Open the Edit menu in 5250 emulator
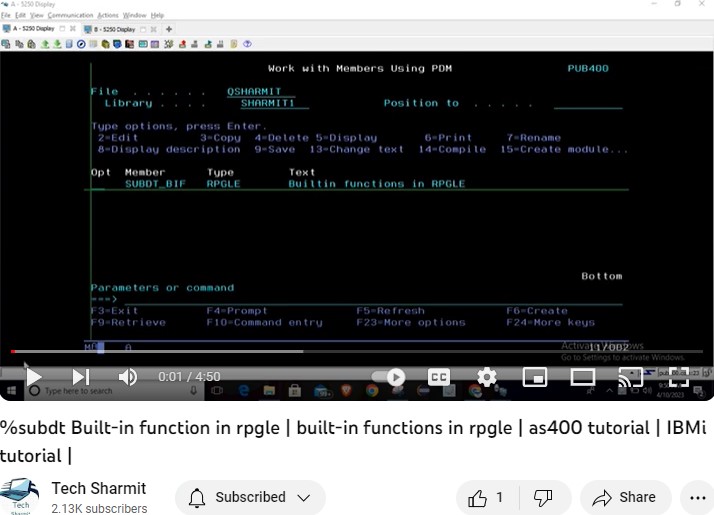This screenshot has width=714, height=515. [x=20, y=15]
